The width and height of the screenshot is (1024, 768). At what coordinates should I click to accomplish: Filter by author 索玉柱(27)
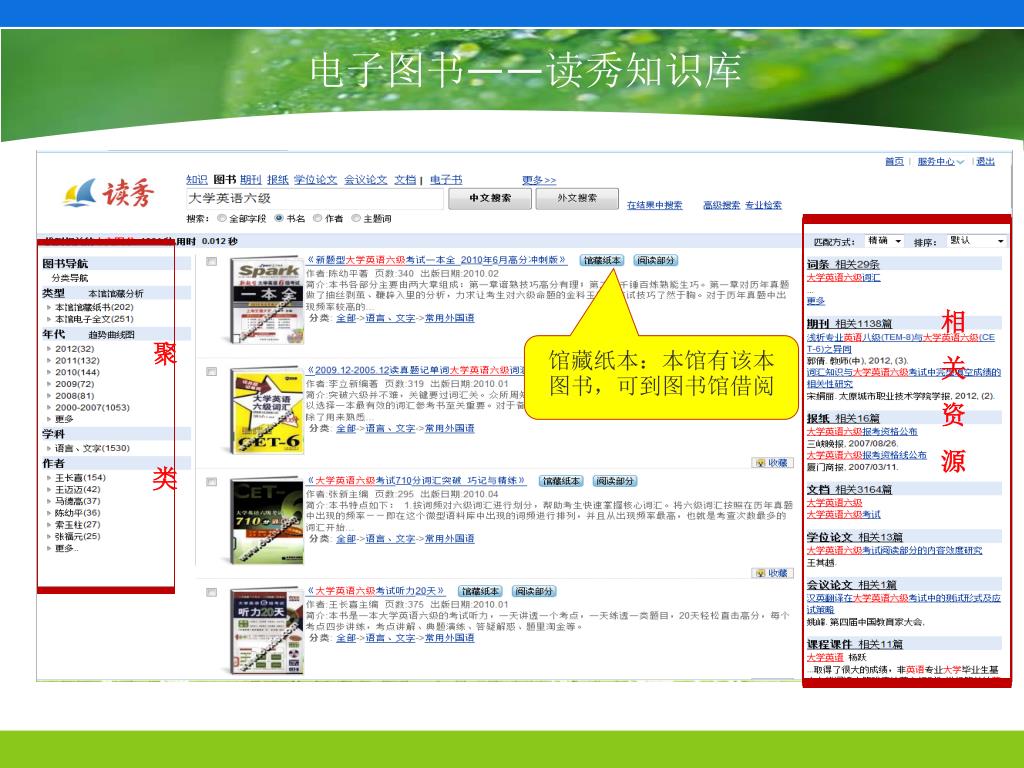pyautogui.click(x=78, y=524)
